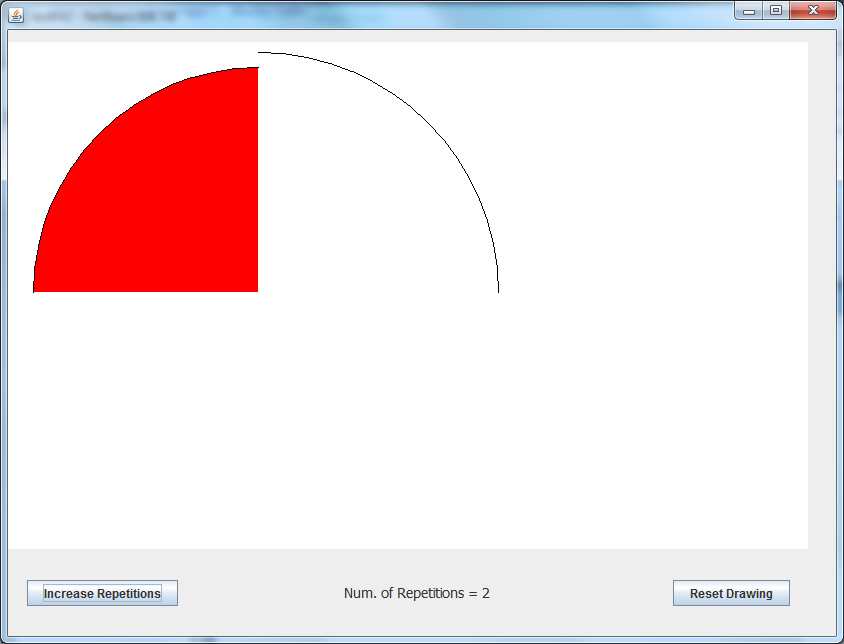
Task: Click the gray panel between label and Reset Drawing
Action: (x=580, y=593)
